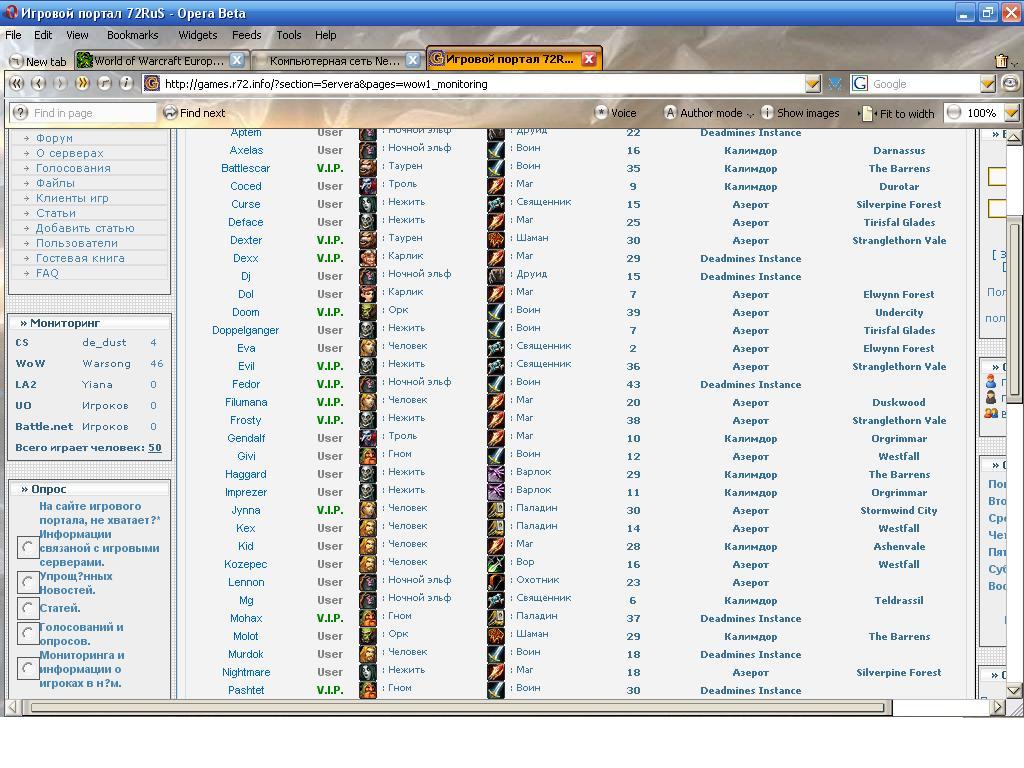
Task: Open player Battlescar's profile link
Action: (x=246, y=168)
